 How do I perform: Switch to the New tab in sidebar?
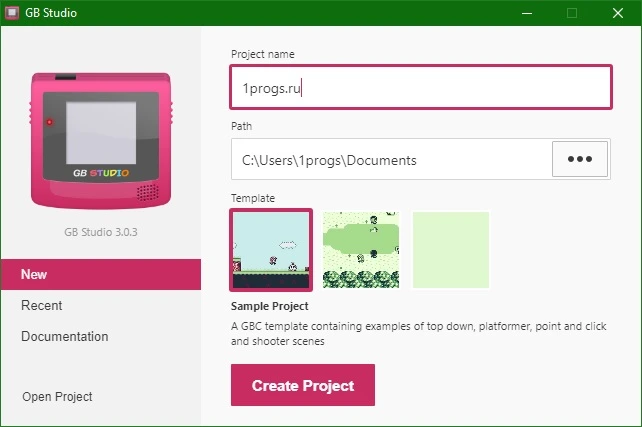[x=101, y=274]
